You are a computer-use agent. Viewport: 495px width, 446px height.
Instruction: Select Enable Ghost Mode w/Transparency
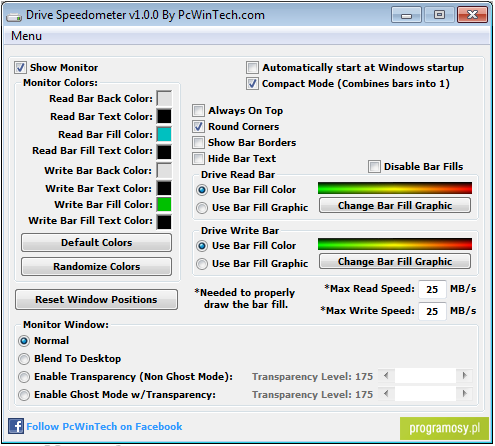click(24, 395)
